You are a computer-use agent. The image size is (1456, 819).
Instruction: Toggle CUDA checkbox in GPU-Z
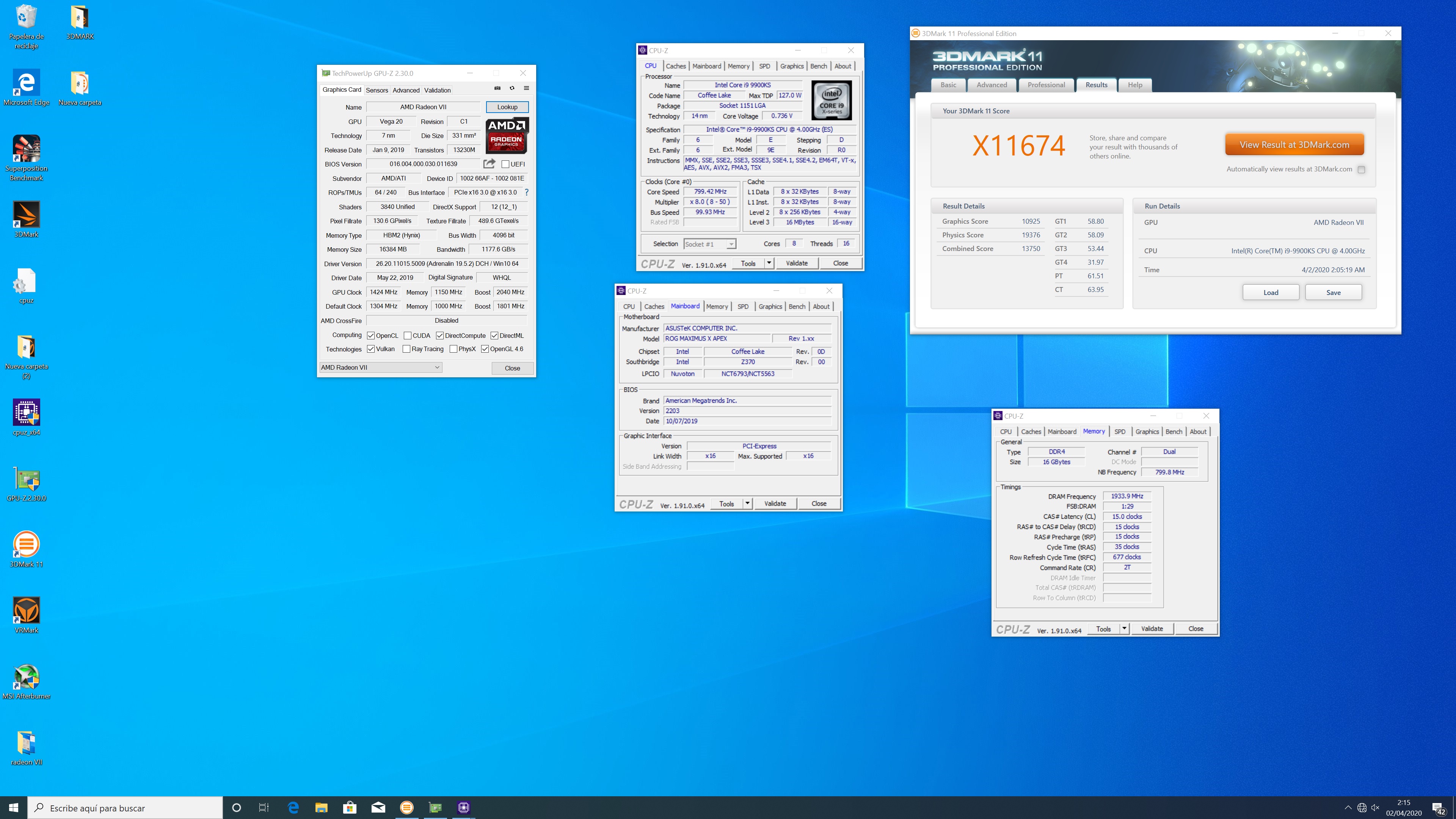point(407,336)
